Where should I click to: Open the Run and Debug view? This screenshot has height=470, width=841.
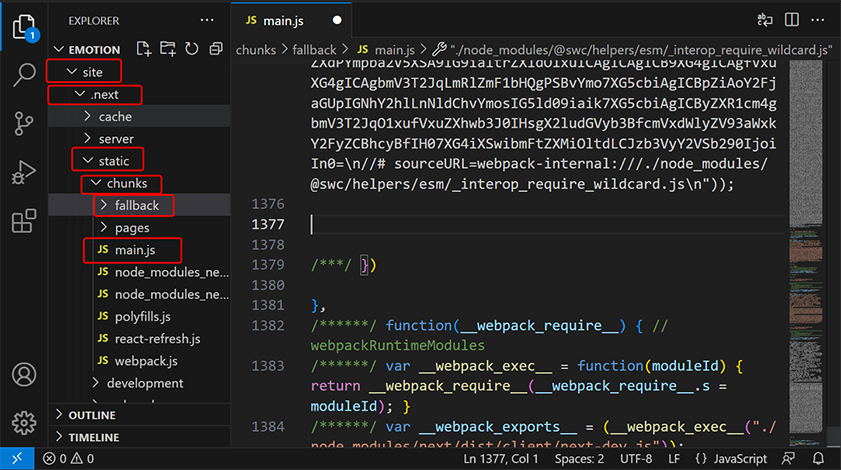[24, 173]
